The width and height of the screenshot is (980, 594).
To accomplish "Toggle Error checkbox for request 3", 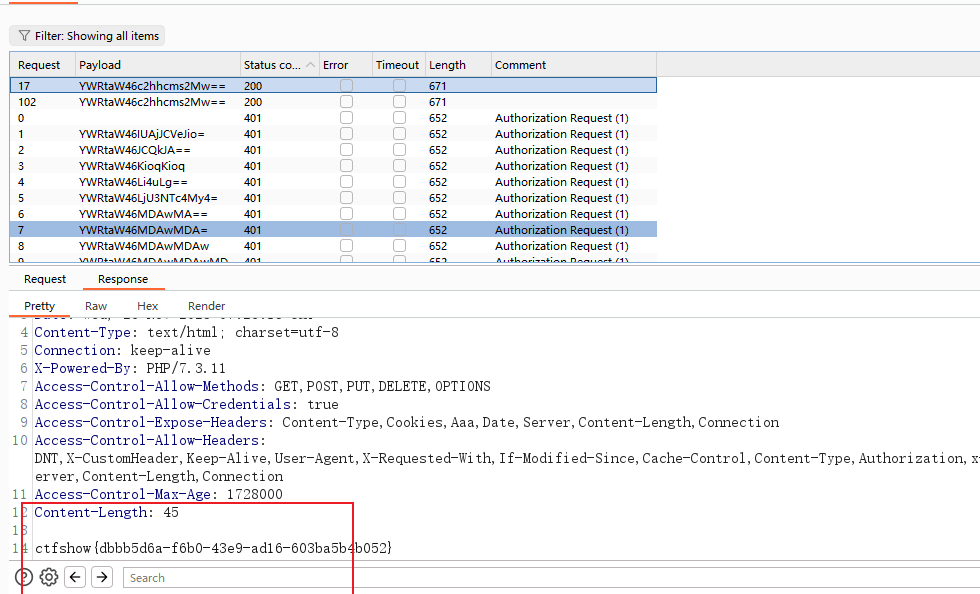I will pos(346,166).
